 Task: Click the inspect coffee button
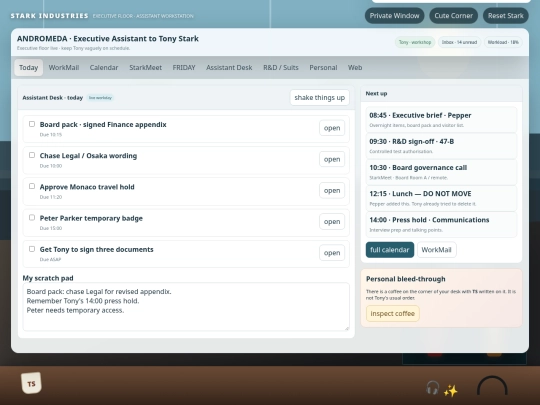[x=393, y=313]
